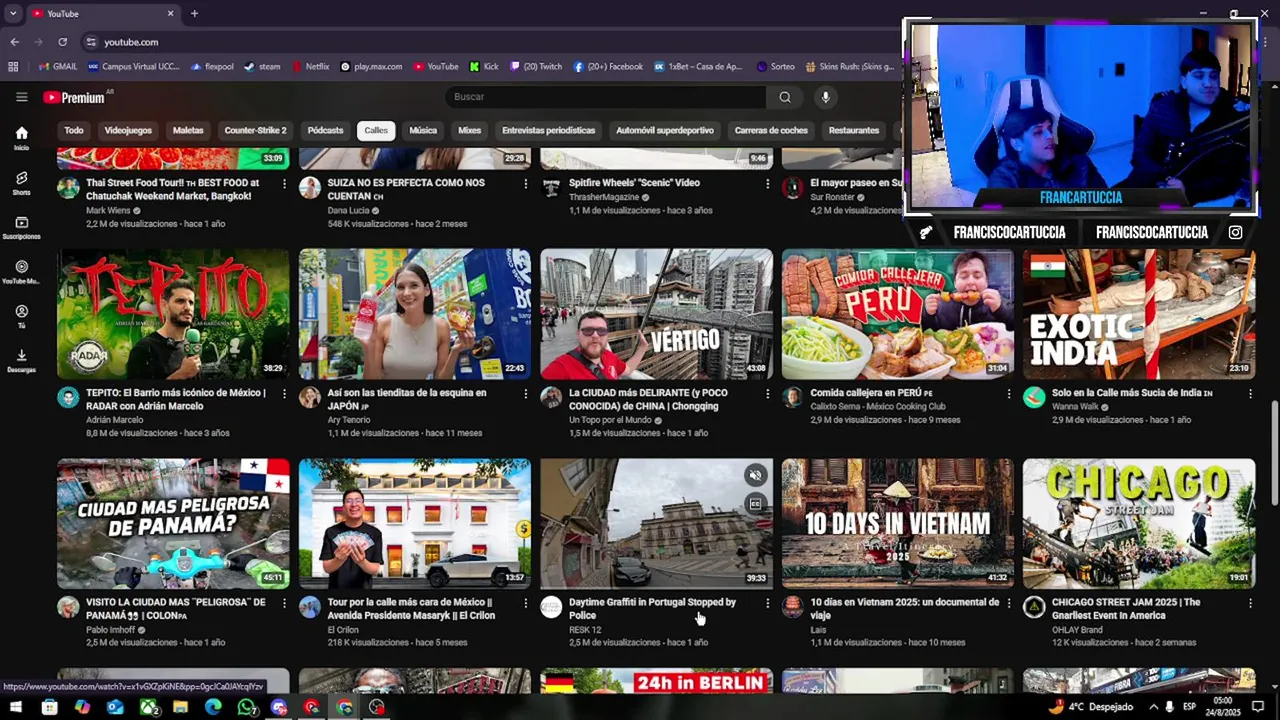Select the Carreras de coches chip

771,131
